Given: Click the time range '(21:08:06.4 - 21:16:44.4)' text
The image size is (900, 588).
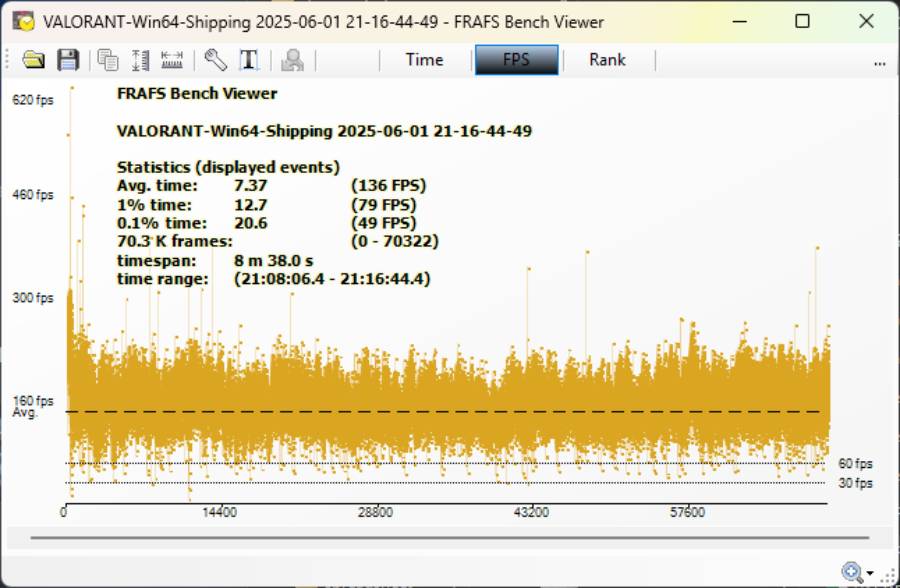Looking at the screenshot, I should click(x=332, y=279).
